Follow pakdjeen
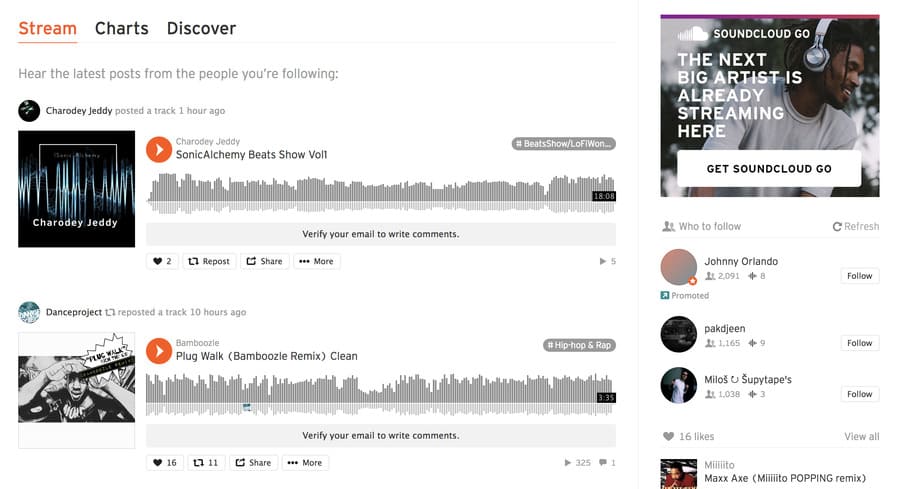Image resolution: width=900 pixels, height=489 pixels. pyautogui.click(x=859, y=343)
